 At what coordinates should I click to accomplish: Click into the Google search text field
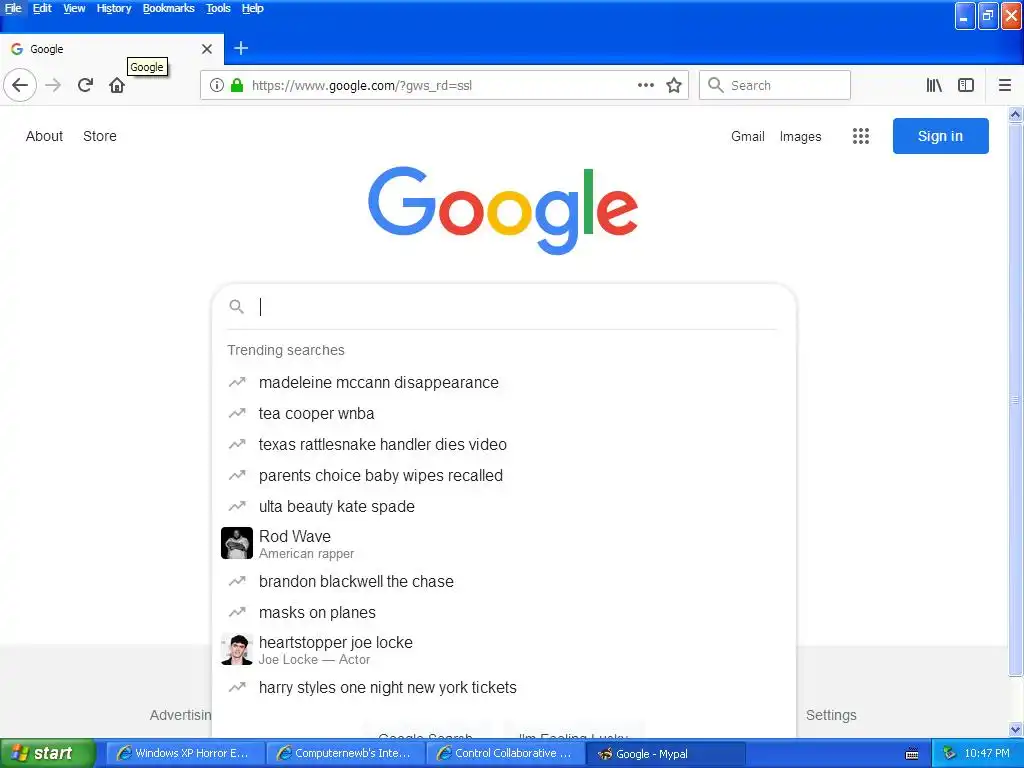coord(516,306)
